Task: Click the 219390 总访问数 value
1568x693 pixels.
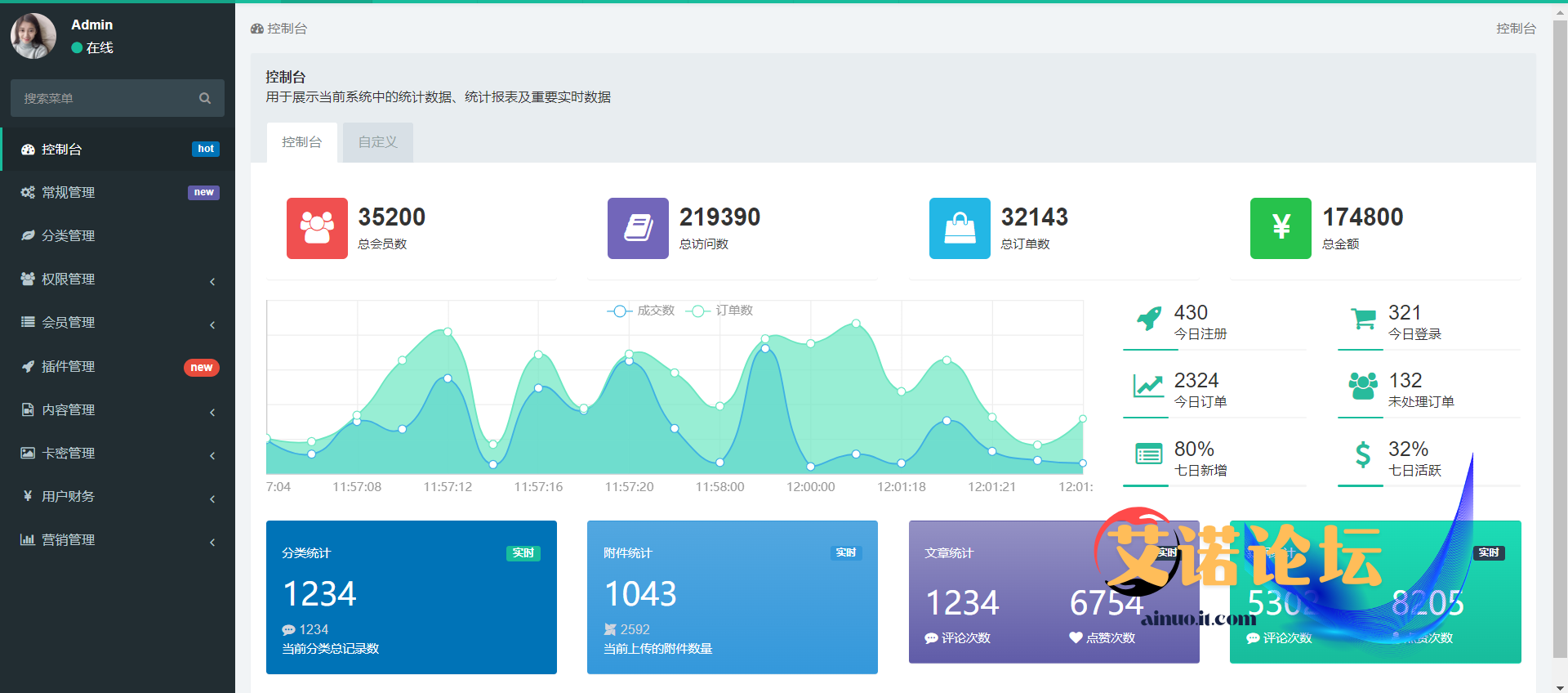Action: point(719,217)
